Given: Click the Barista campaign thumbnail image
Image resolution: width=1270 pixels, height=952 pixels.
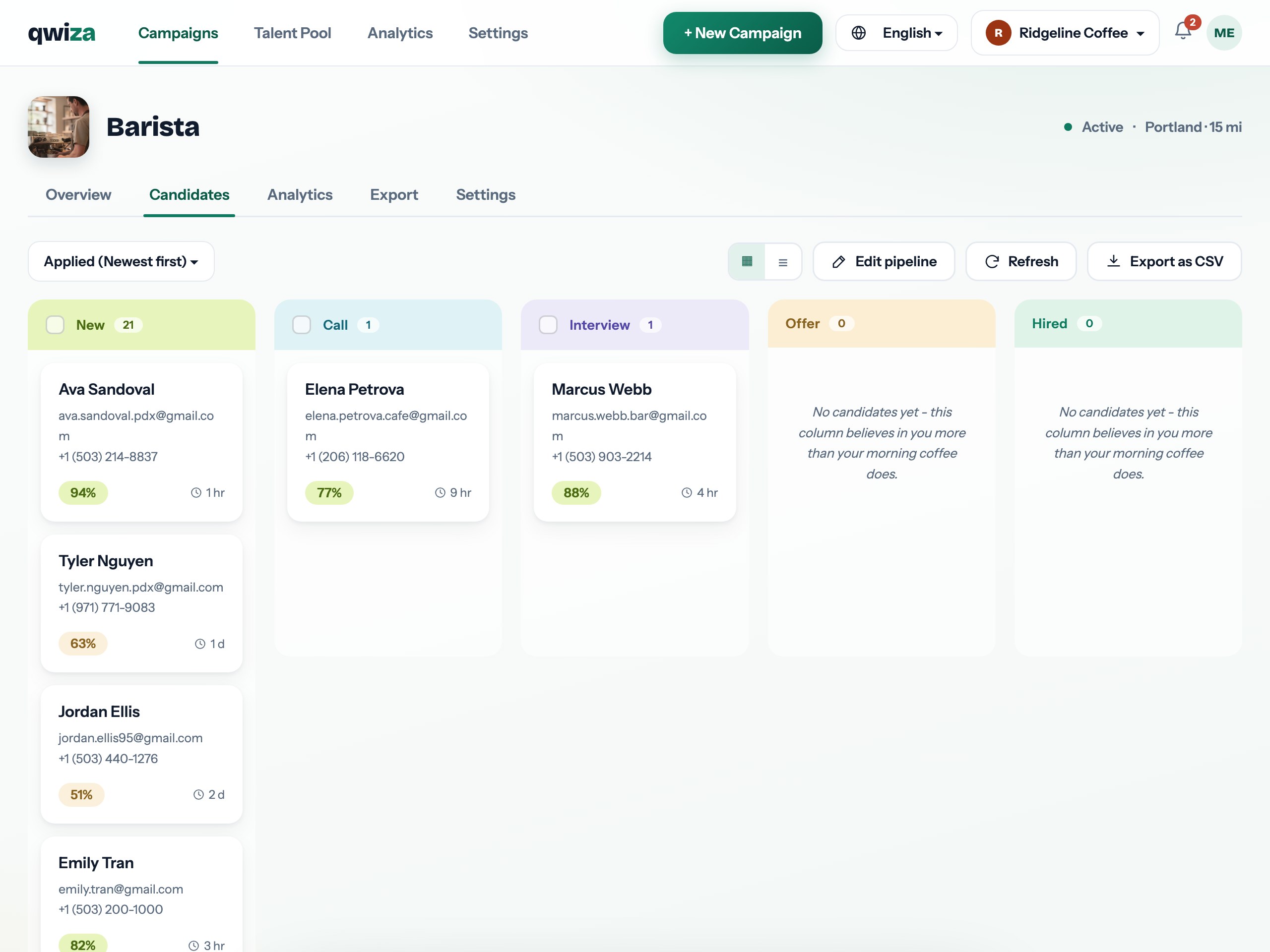Looking at the screenshot, I should [59, 127].
